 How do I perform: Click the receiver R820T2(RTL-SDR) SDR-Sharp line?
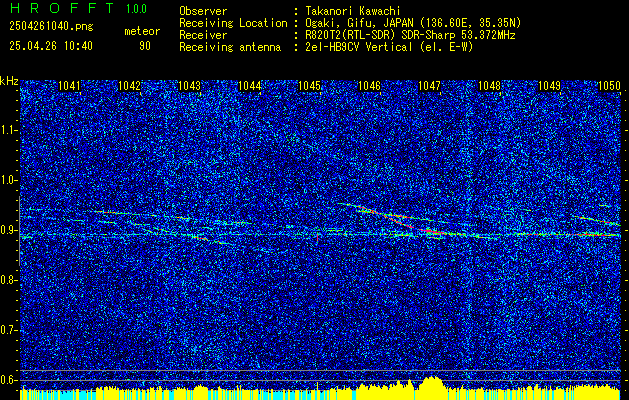[410, 35]
